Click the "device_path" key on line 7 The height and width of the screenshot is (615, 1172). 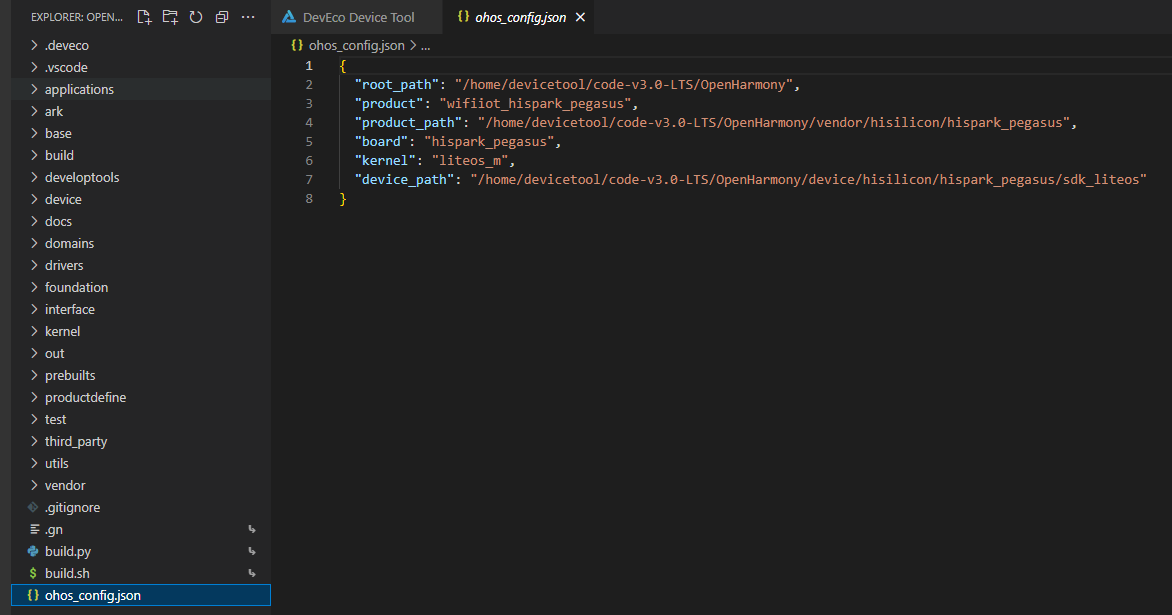click(x=404, y=180)
